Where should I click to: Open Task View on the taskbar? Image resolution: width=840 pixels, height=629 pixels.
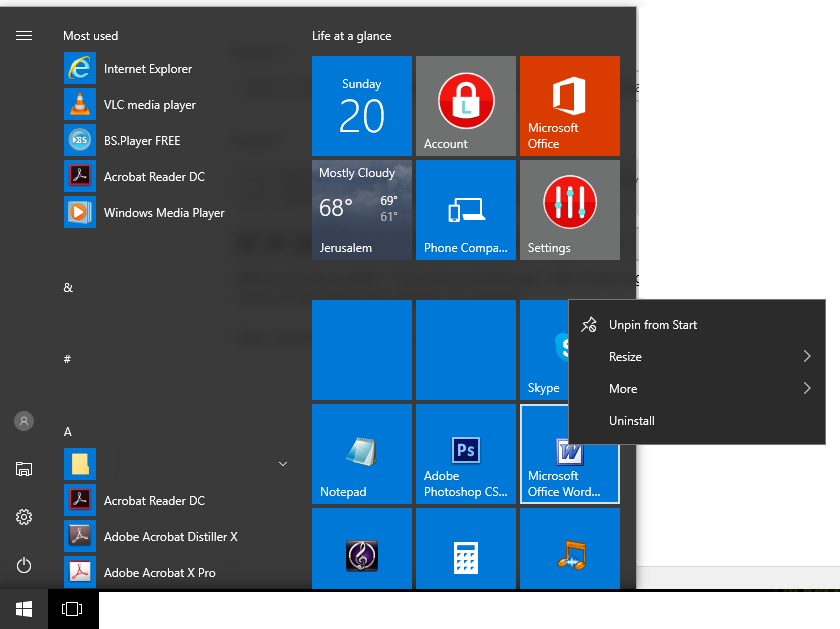pos(72,609)
